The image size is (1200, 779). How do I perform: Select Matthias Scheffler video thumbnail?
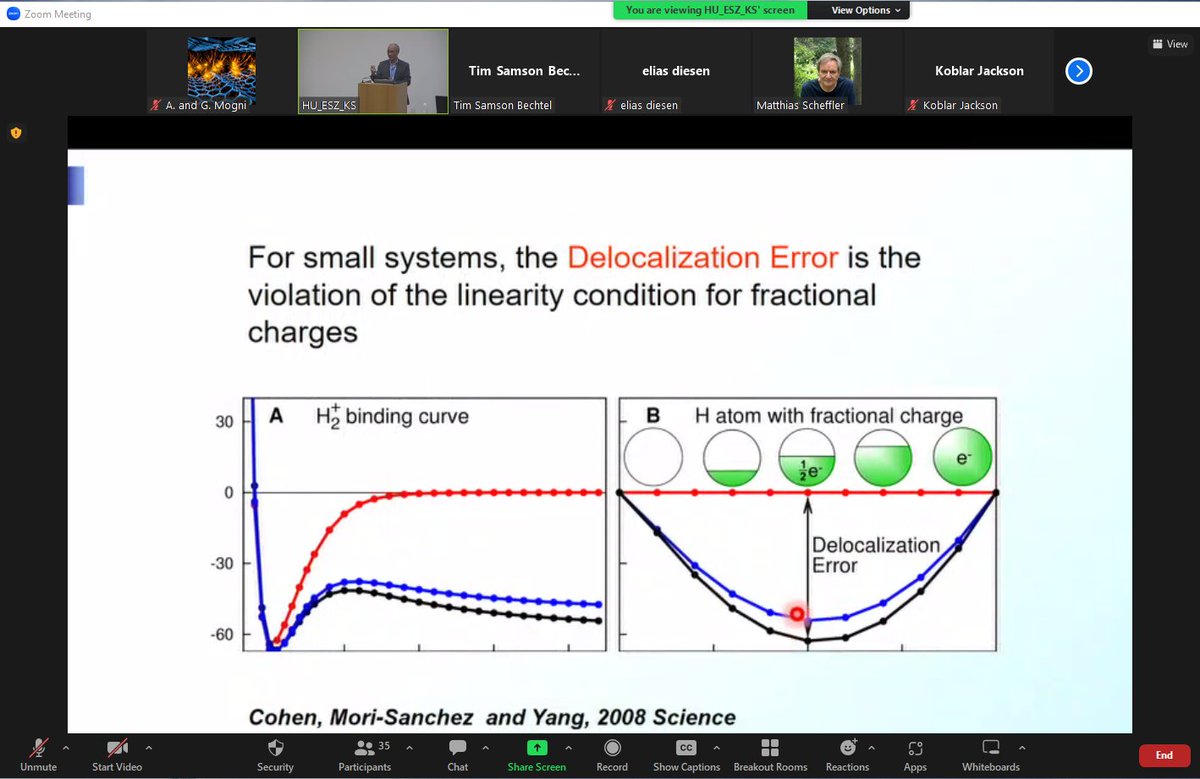tap(826, 71)
